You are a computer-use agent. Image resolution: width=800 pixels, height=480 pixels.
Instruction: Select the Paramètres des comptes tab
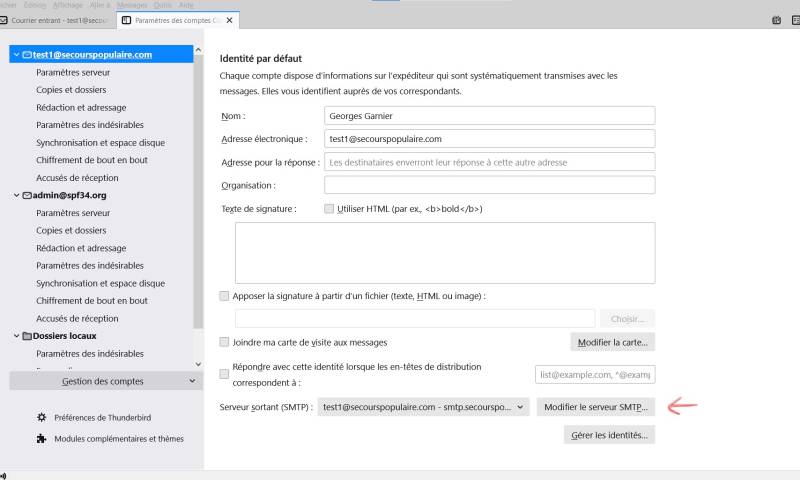point(178,20)
